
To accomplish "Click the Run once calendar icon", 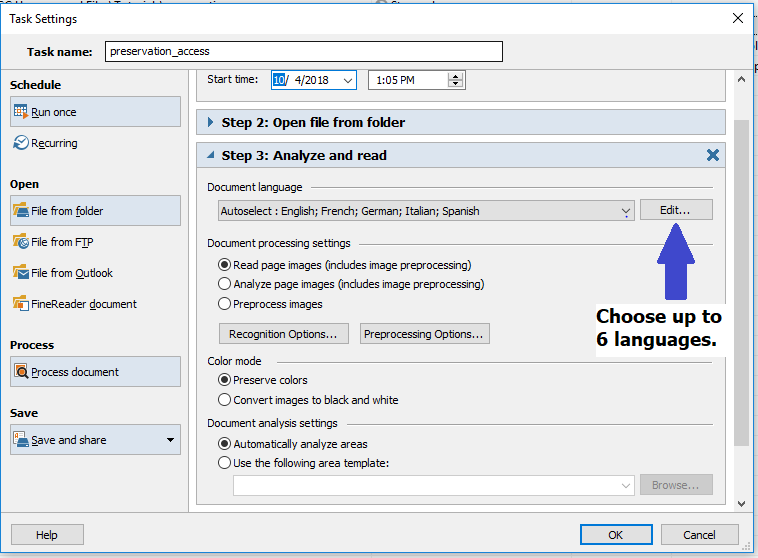I will click(21, 112).
